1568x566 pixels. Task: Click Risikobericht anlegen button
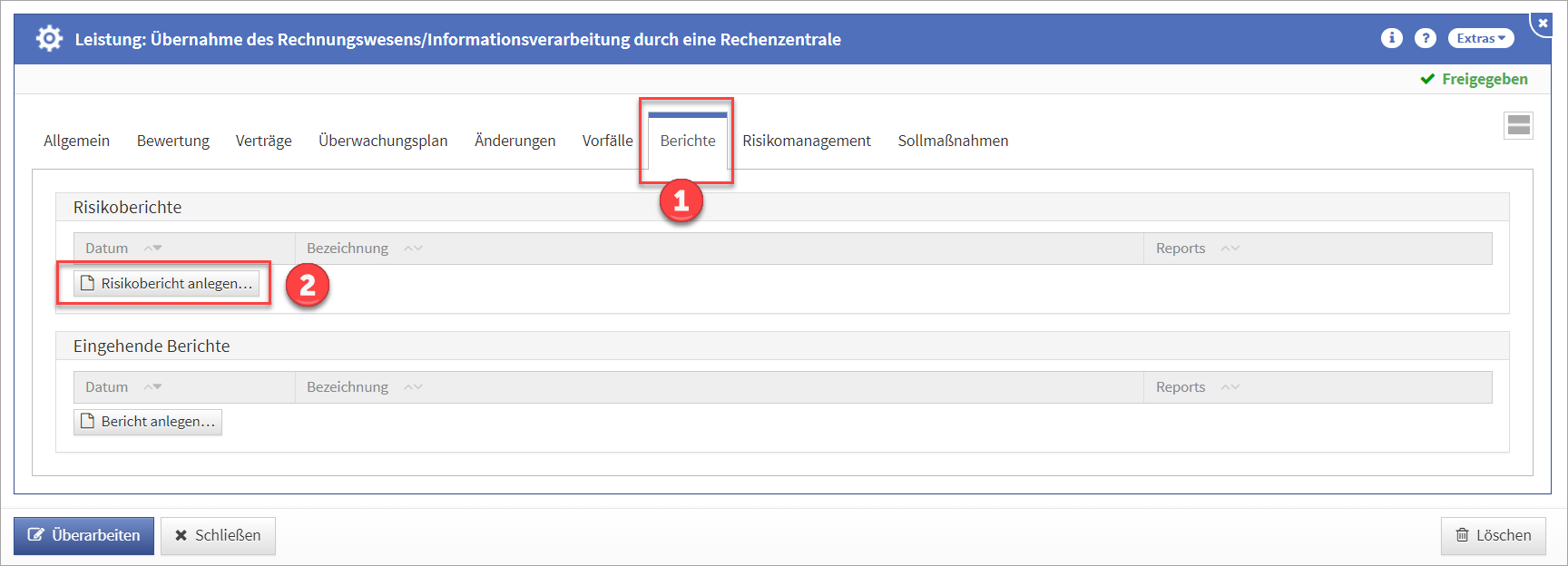click(166, 284)
